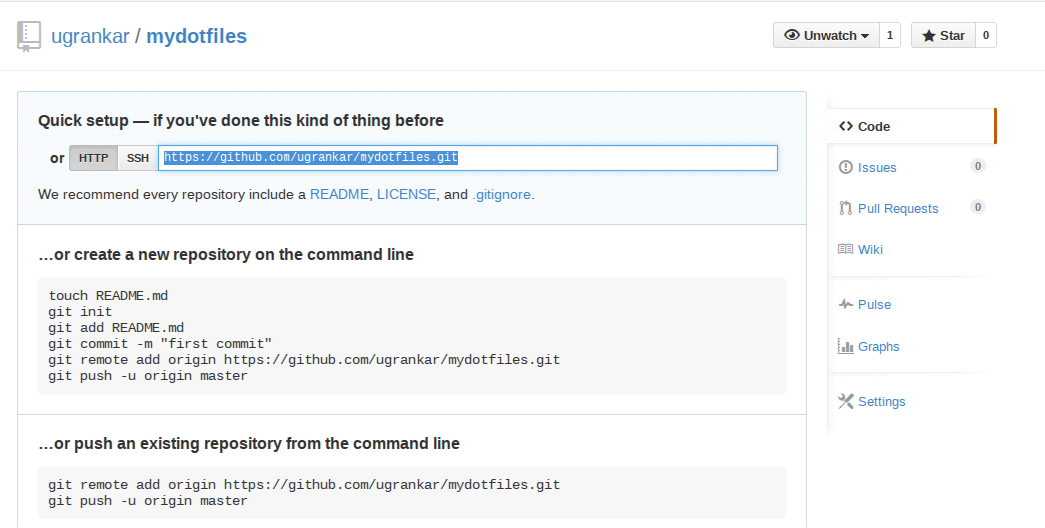This screenshot has width=1045, height=528.
Task: Click the Issues exclamation icon
Action: pos(846,168)
